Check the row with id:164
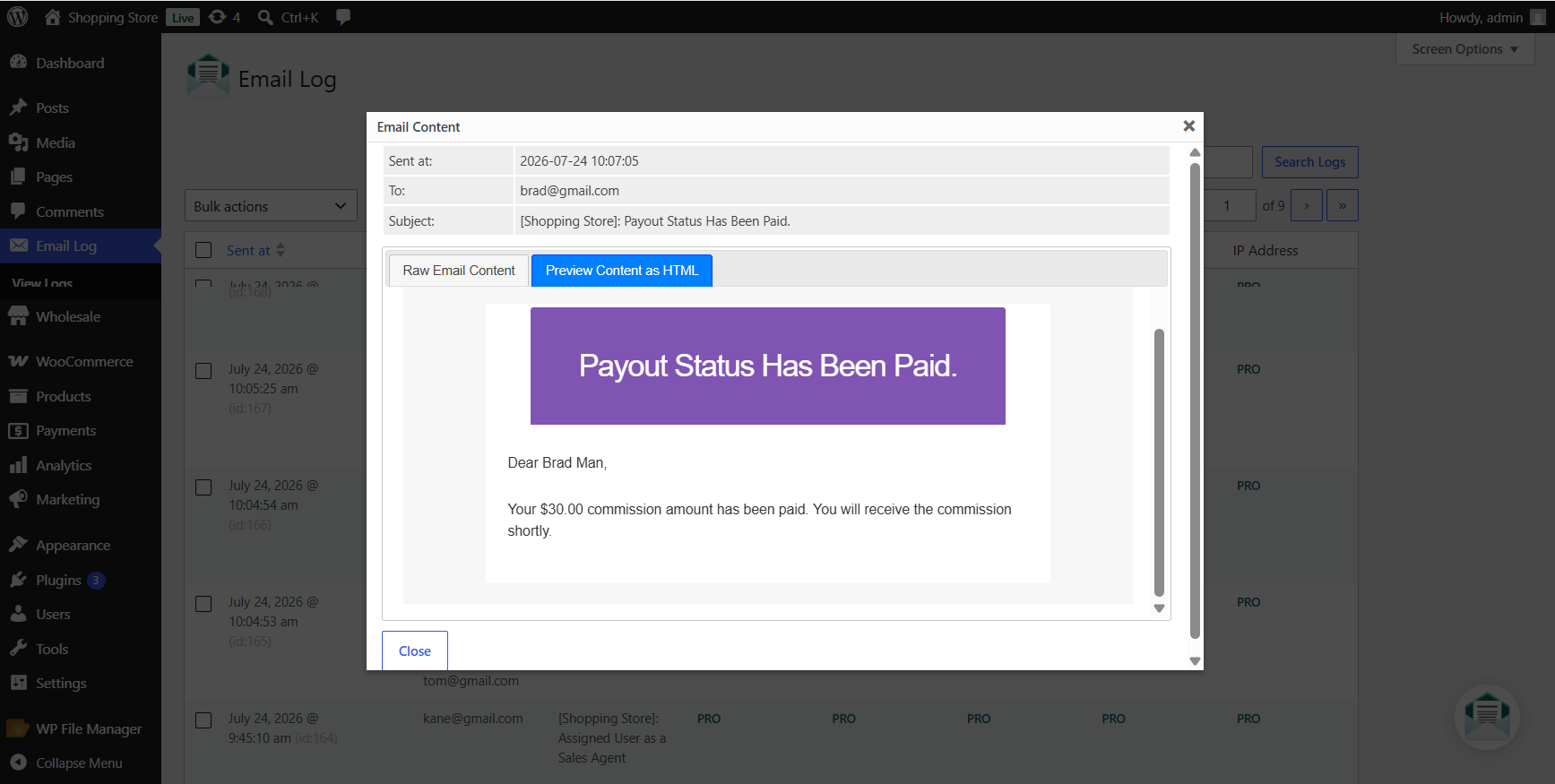The height and width of the screenshot is (784, 1555). 203,719
